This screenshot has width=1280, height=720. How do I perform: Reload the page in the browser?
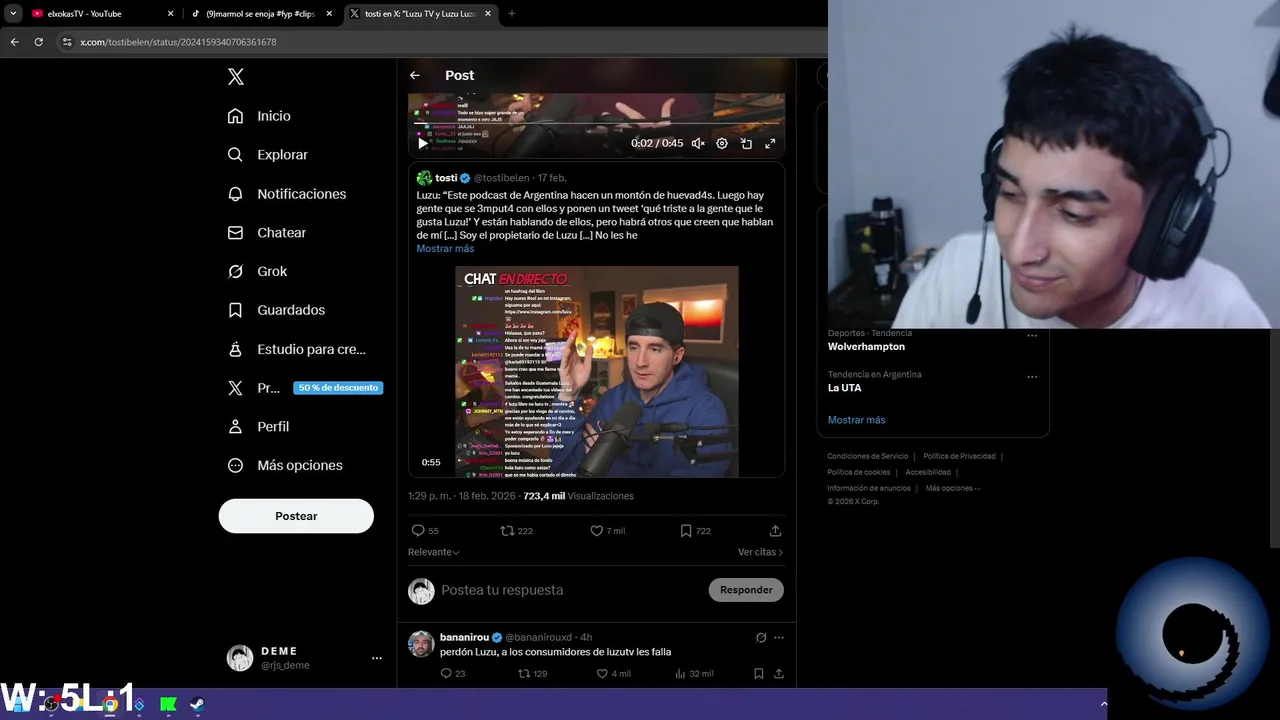coord(39,42)
